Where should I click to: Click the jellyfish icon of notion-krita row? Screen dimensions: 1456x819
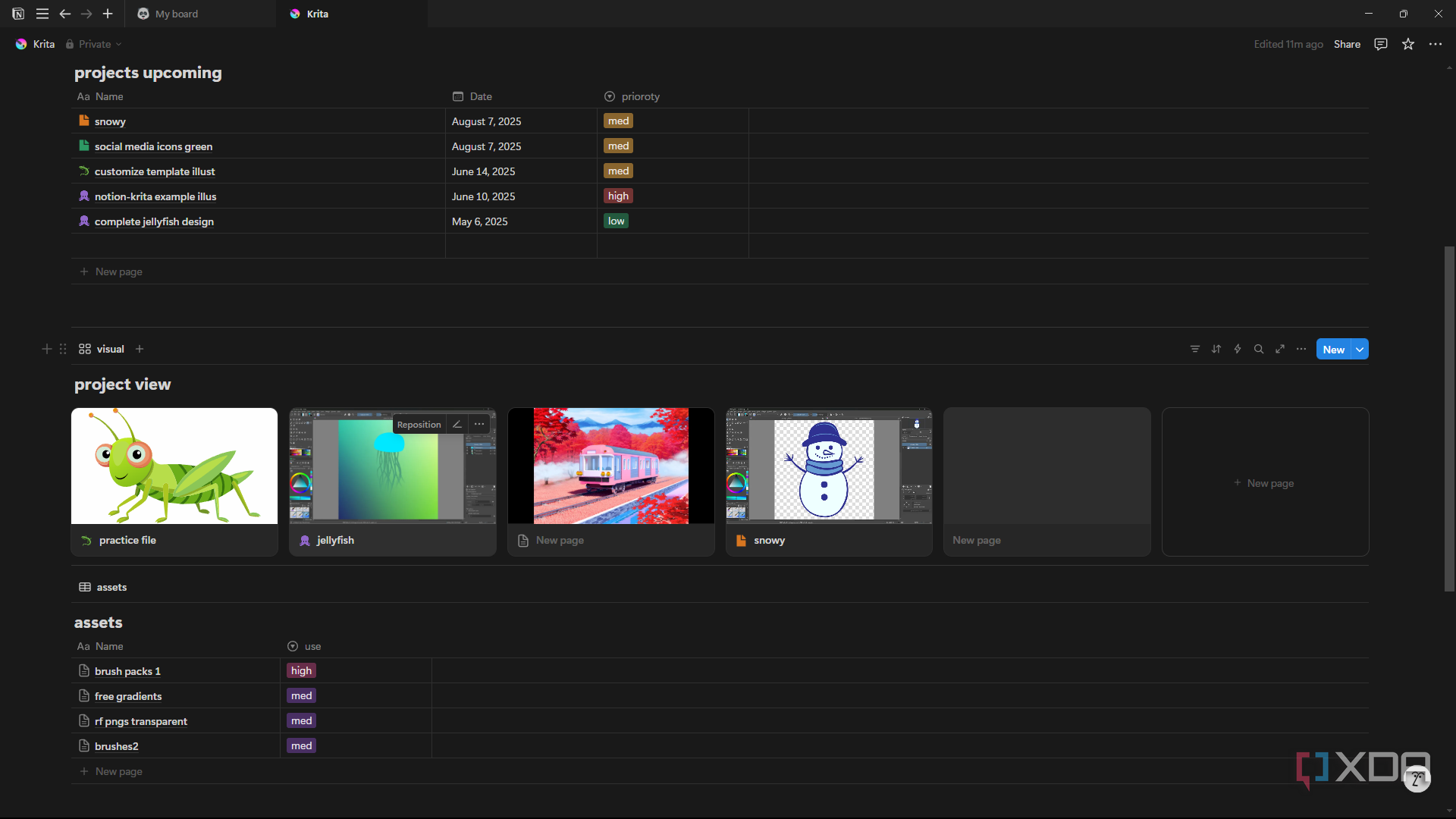pyautogui.click(x=84, y=196)
